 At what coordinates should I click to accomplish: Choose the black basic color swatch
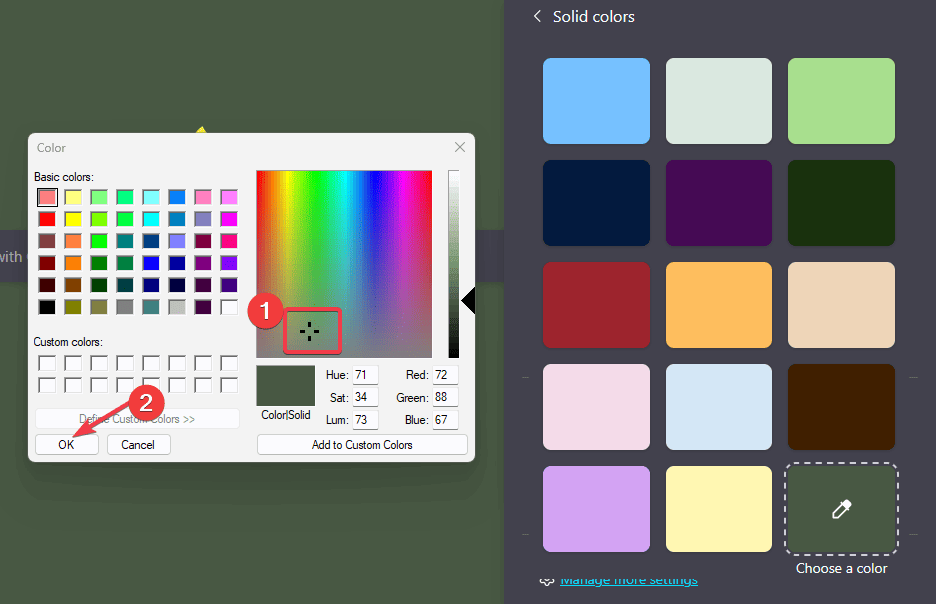47,307
